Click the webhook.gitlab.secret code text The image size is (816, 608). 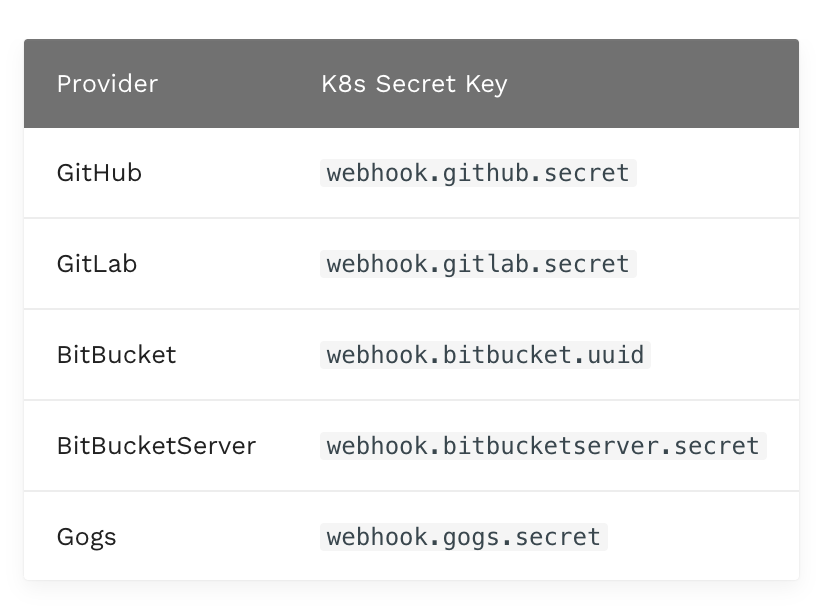(x=478, y=264)
